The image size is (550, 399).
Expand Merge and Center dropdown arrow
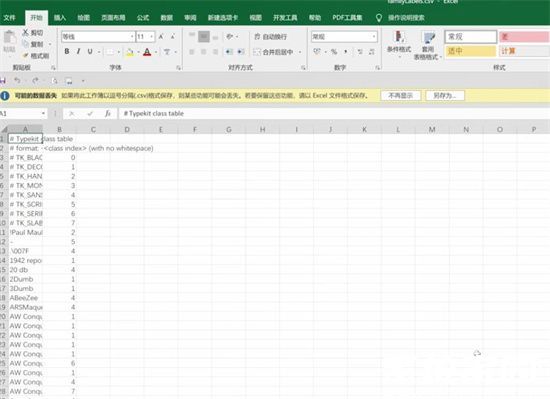tap(300, 52)
